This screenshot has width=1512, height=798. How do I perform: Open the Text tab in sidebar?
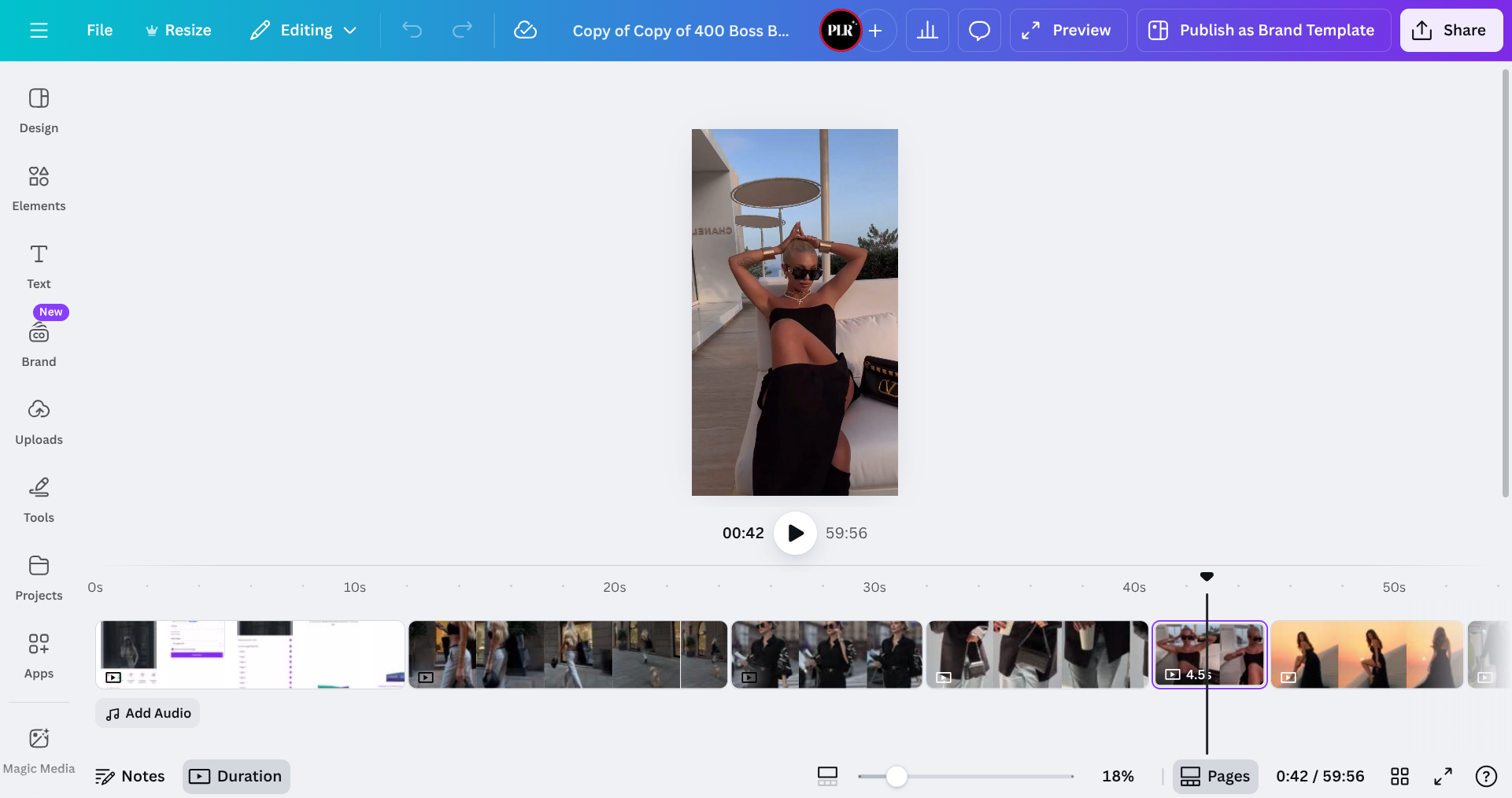39,266
